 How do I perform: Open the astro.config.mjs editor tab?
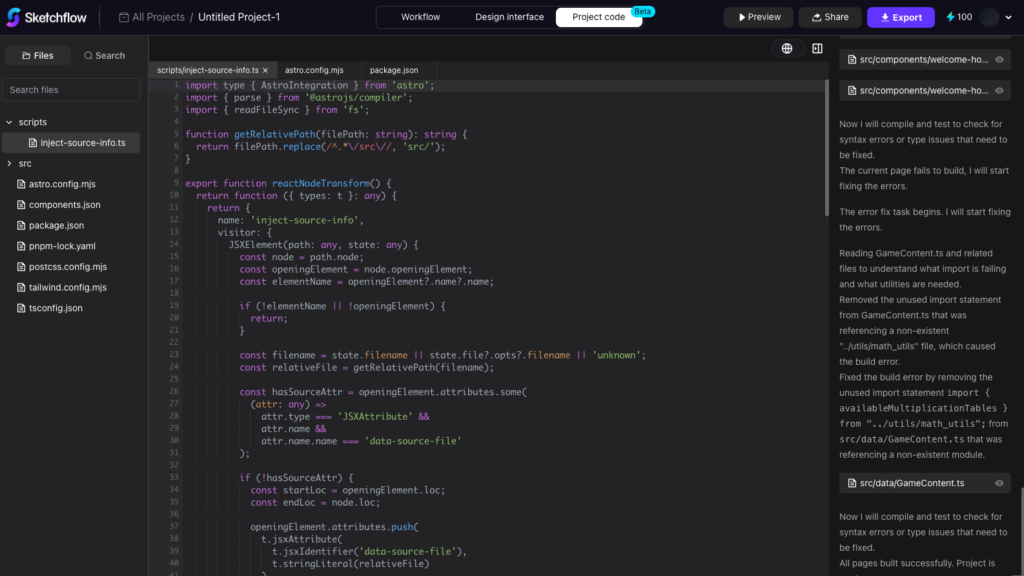click(314, 71)
